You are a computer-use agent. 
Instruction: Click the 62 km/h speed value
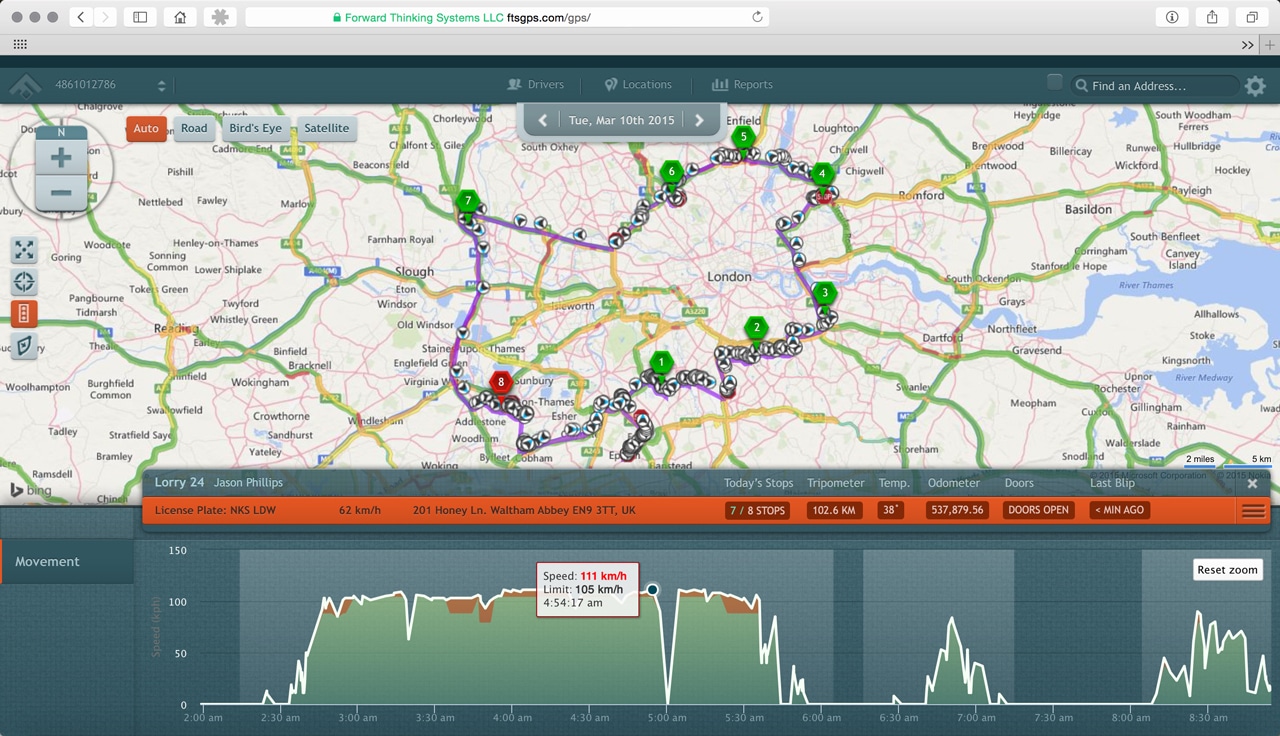360,510
